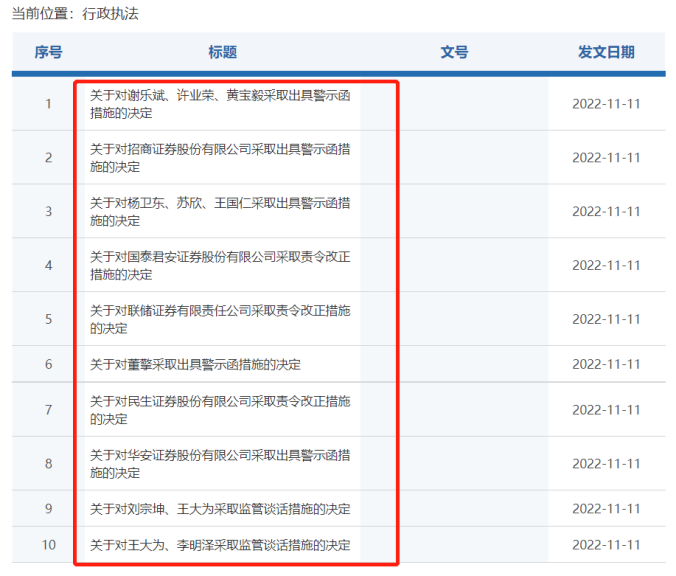Open the 联储证券有限责任公司 rectification decision

[220, 319]
